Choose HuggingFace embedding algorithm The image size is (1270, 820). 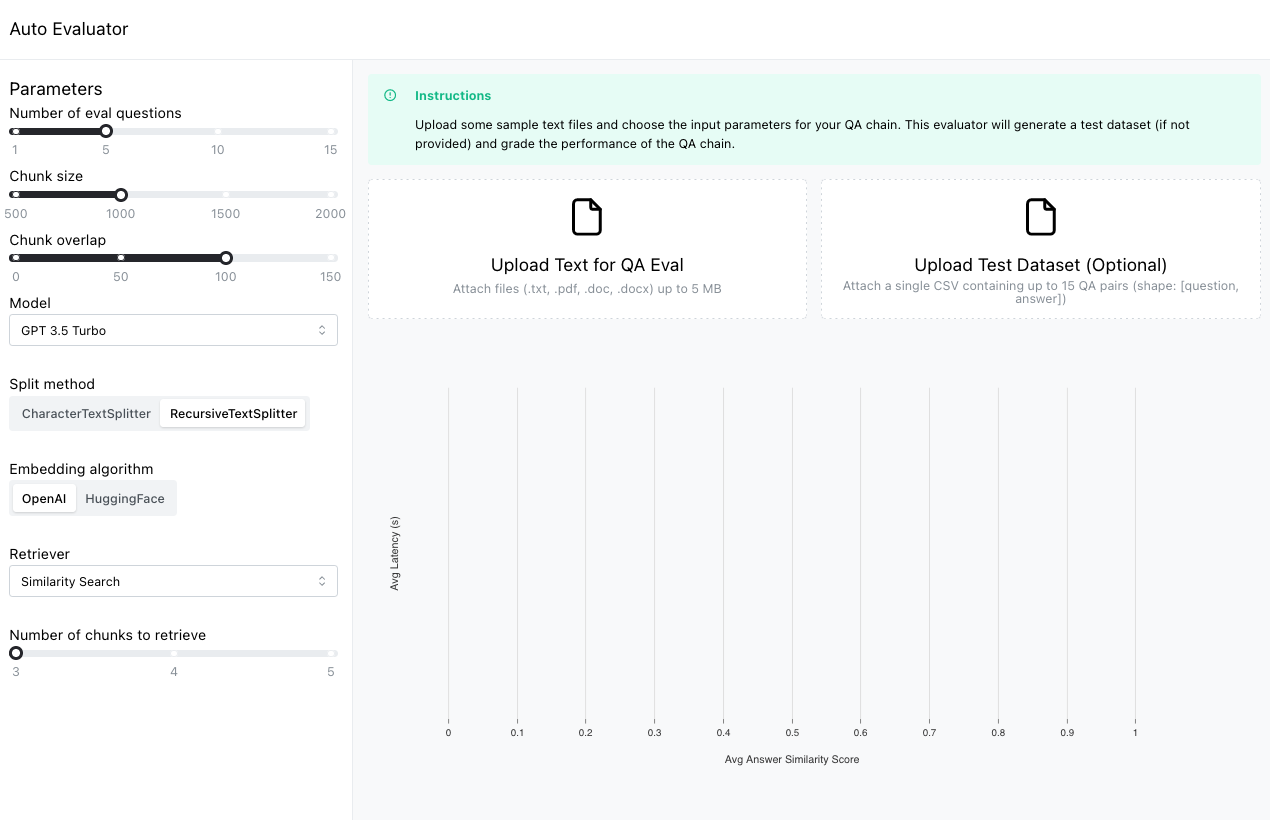[125, 498]
